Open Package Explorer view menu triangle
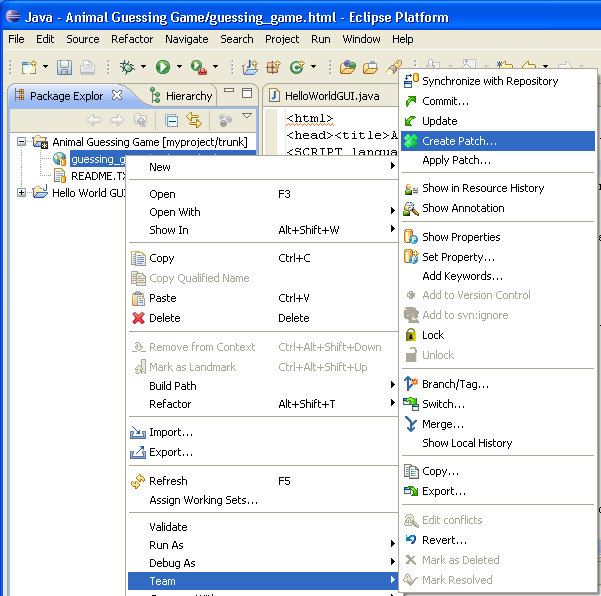The height and width of the screenshot is (596, 601). tap(247, 115)
